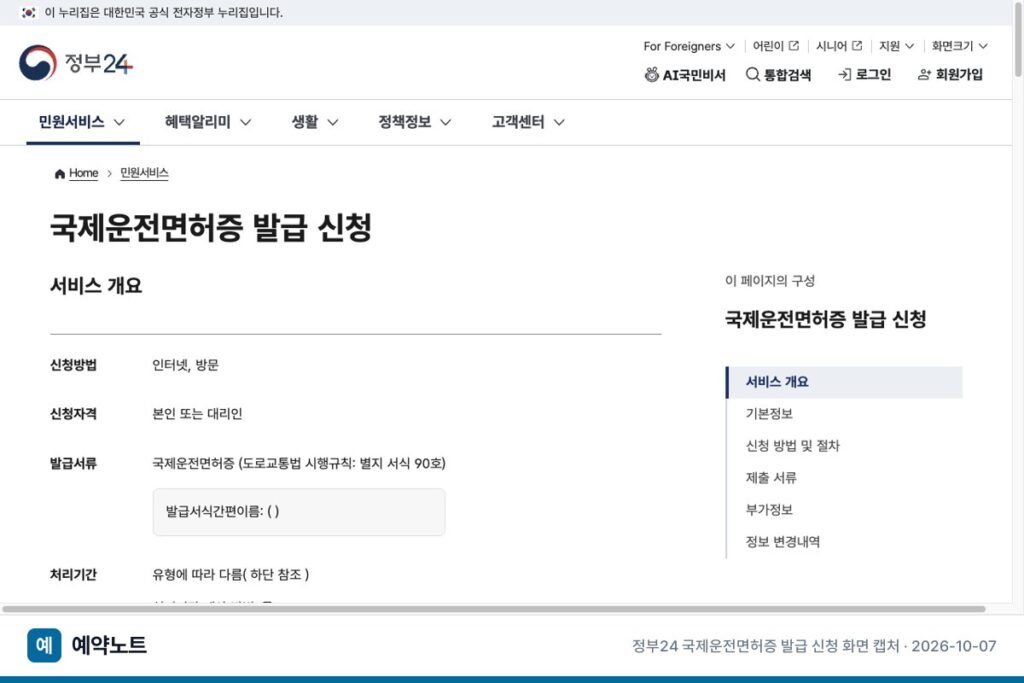Open the 혜택알리미 main menu

197,122
